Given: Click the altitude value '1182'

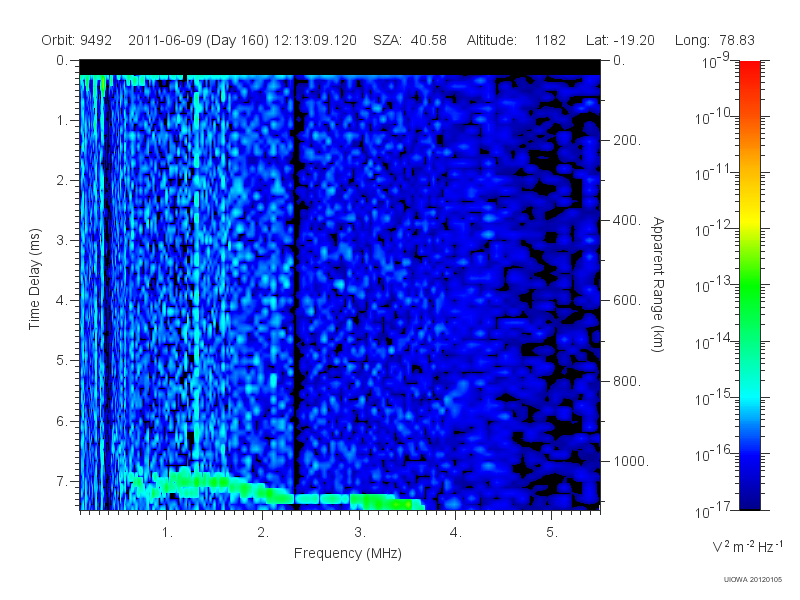Looking at the screenshot, I should [x=550, y=40].
